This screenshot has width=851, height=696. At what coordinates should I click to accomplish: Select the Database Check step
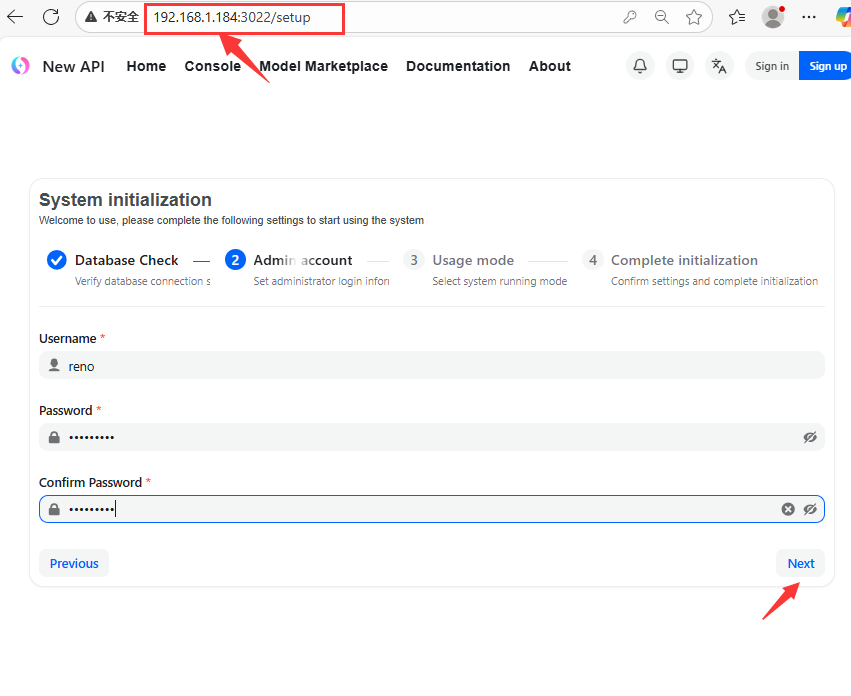coord(127,269)
